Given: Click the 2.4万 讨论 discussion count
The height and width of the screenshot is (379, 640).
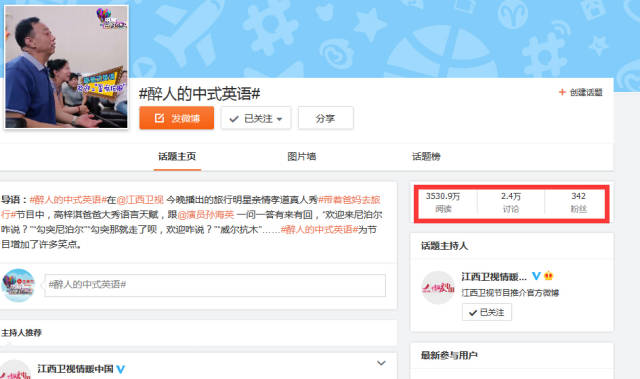Looking at the screenshot, I should [511, 202].
